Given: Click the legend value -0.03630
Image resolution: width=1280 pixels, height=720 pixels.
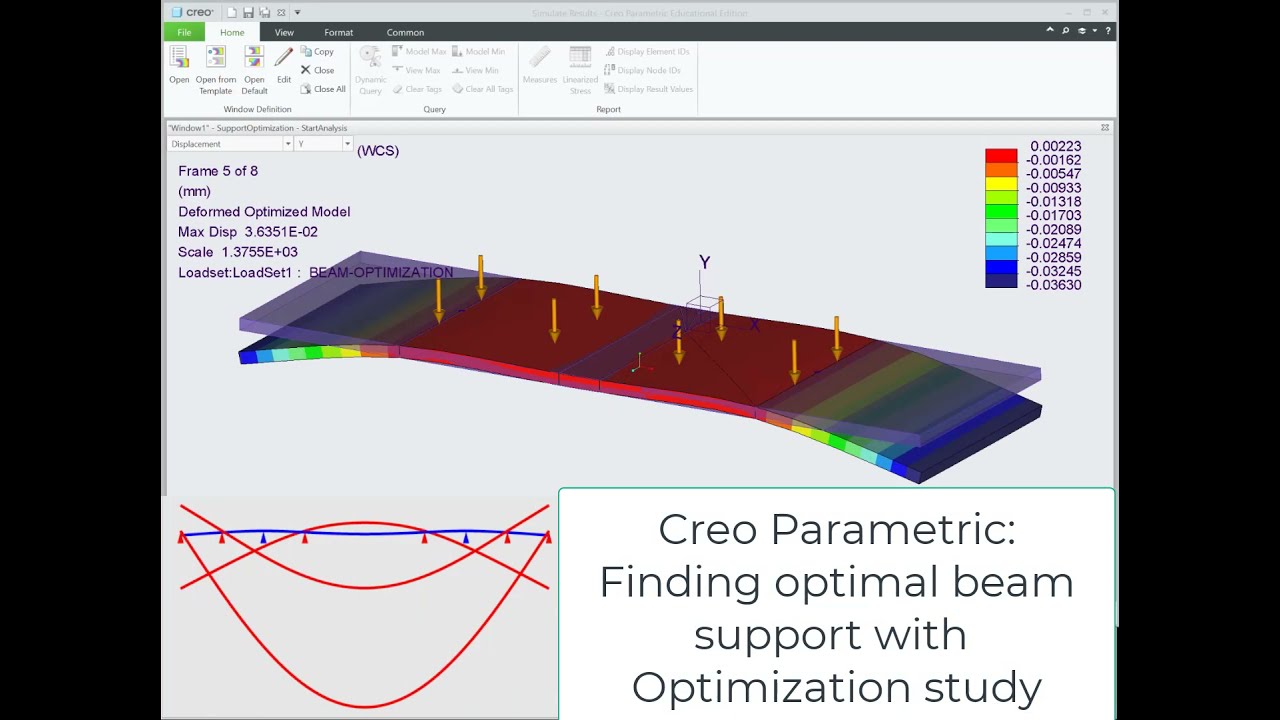Looking at the screenshot, I should (1054, 285).
